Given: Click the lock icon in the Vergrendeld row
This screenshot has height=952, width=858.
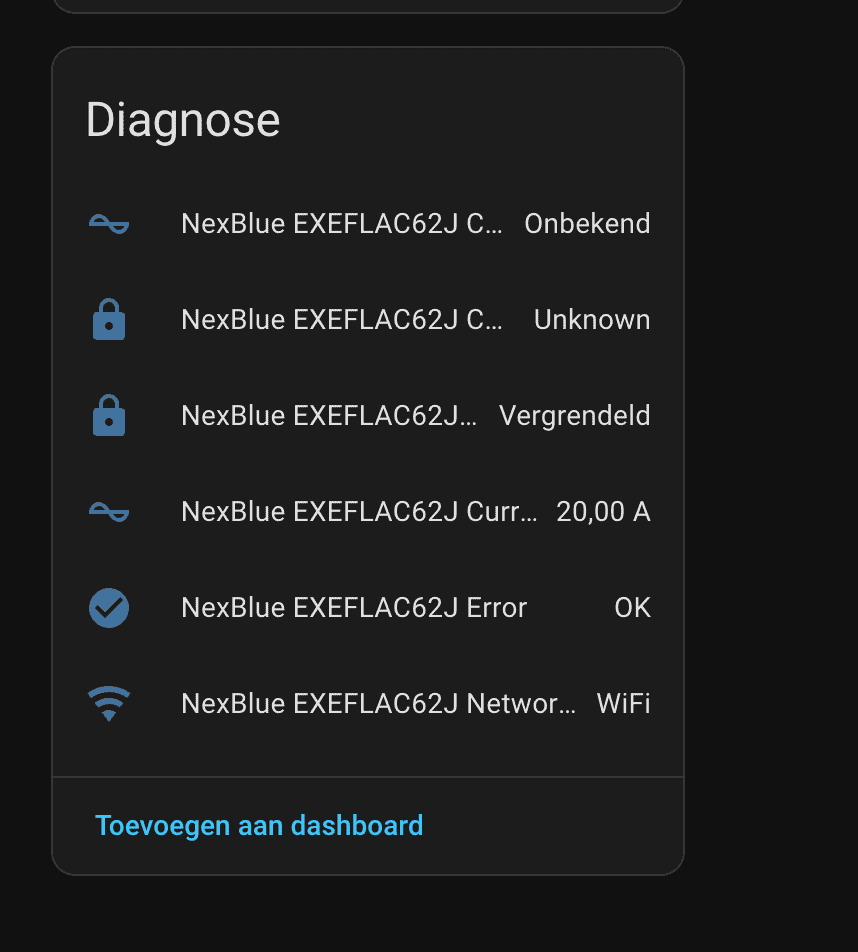Looking at the screenshot, I should 109,416.
